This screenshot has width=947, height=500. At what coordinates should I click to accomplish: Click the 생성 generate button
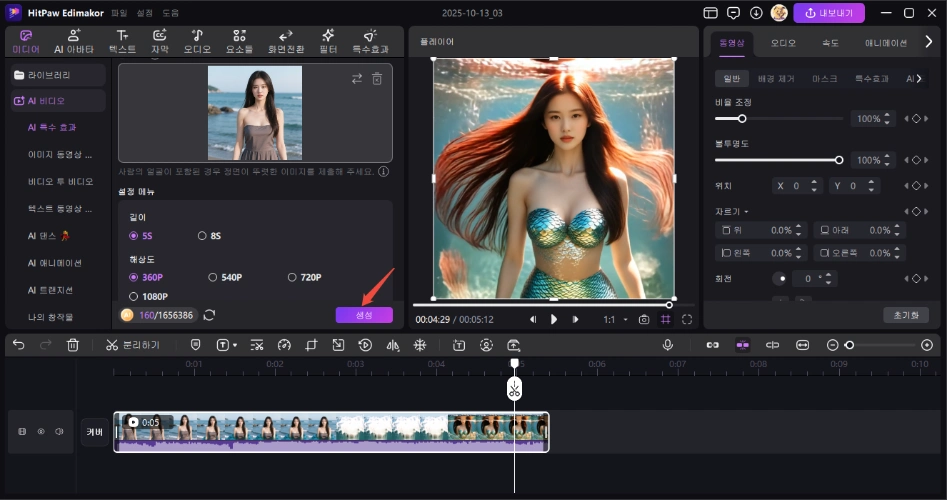click(364, 315)
